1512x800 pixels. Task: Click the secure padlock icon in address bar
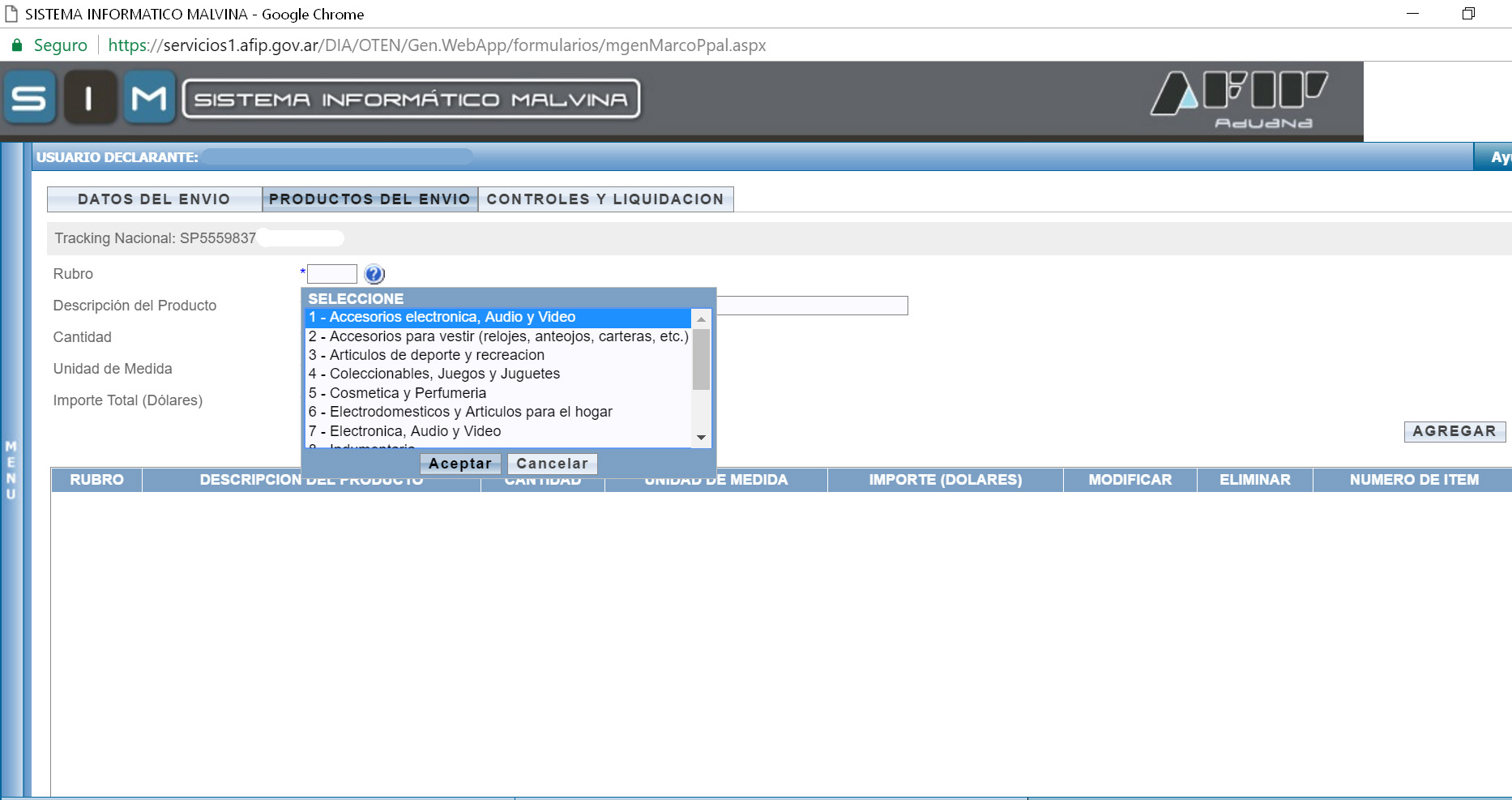[16, 45]
